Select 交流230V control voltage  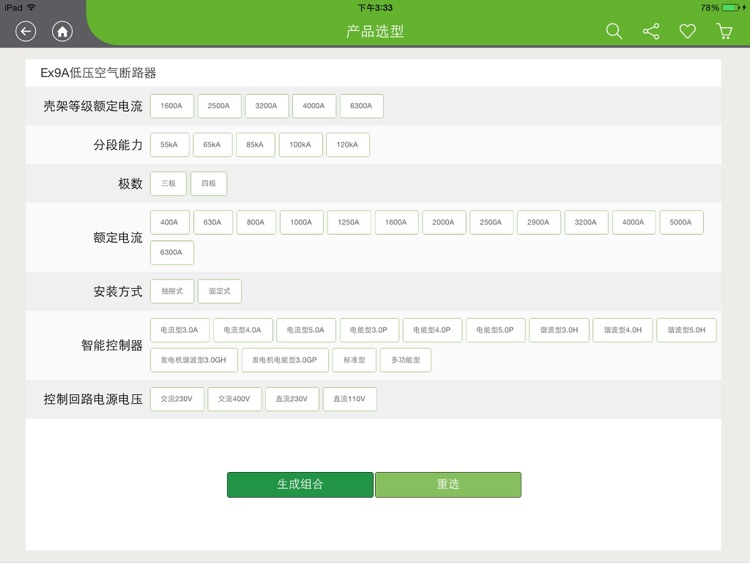pos(177,399)
